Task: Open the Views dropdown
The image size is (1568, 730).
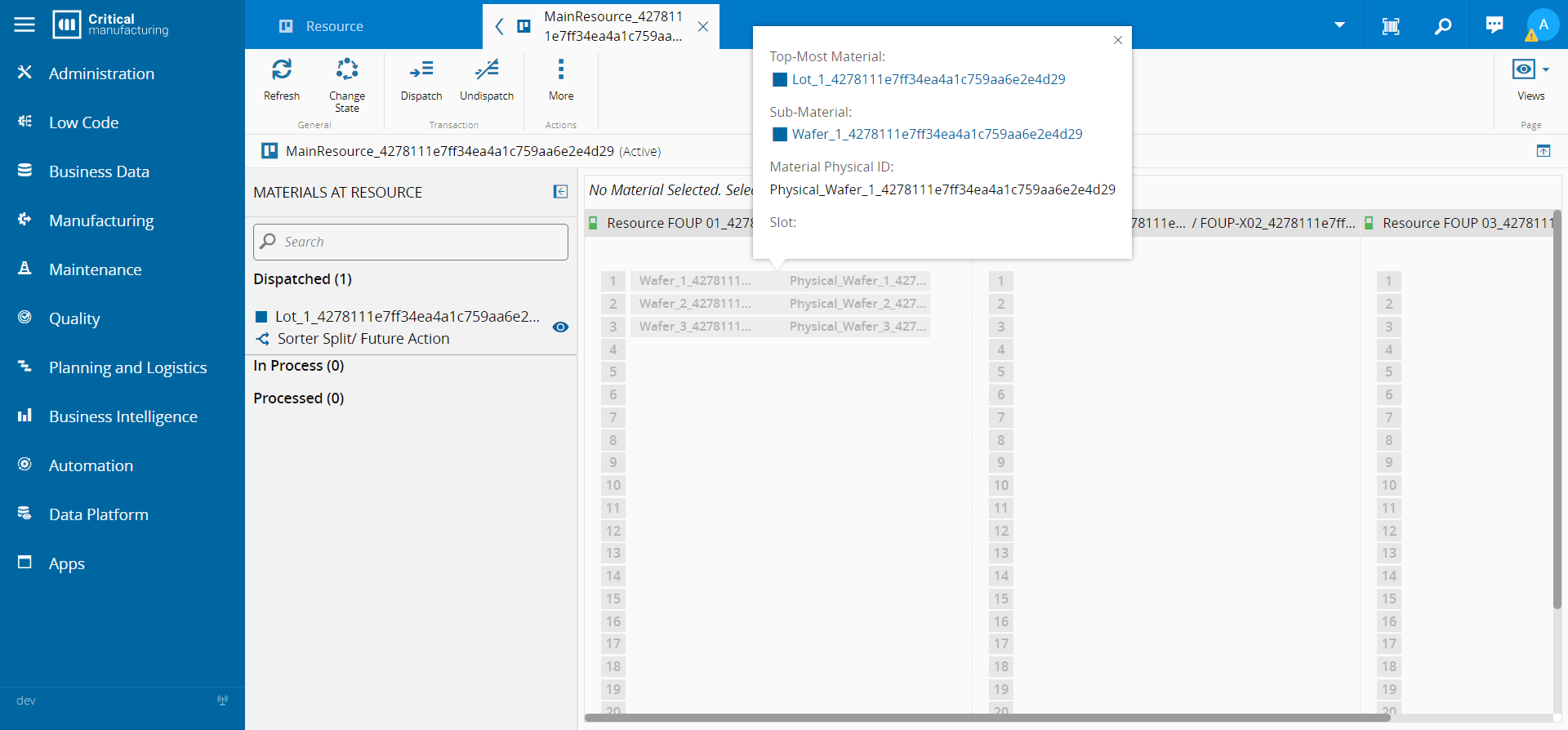Action: point(1530,80)
